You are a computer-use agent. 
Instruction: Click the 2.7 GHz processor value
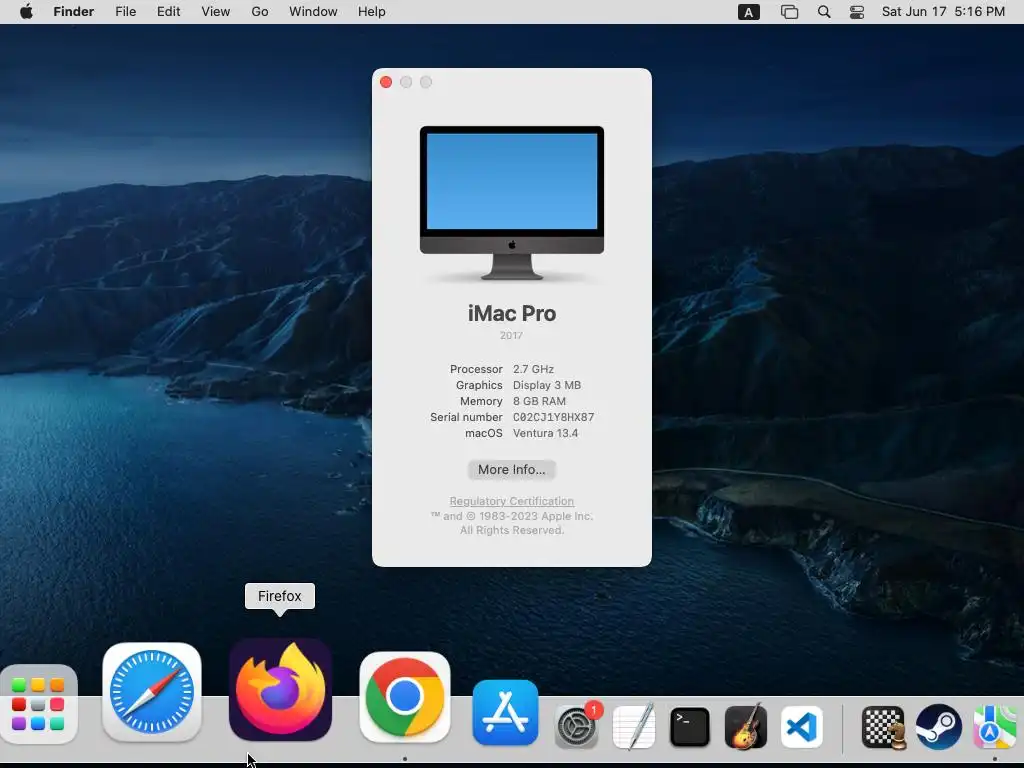(x=533, y=369)
